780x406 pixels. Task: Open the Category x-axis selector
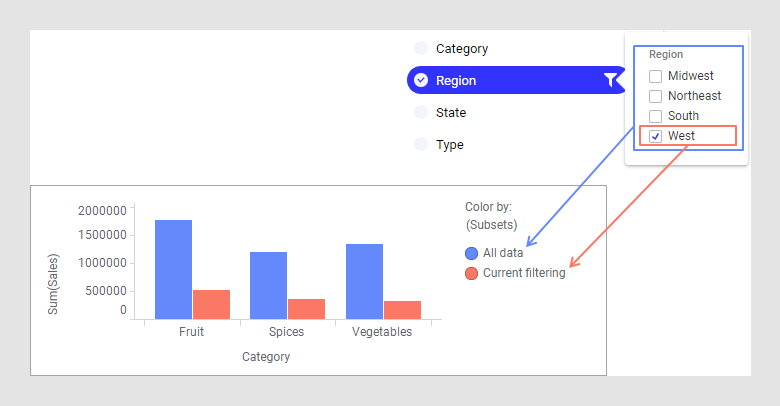tap(266, 356)
